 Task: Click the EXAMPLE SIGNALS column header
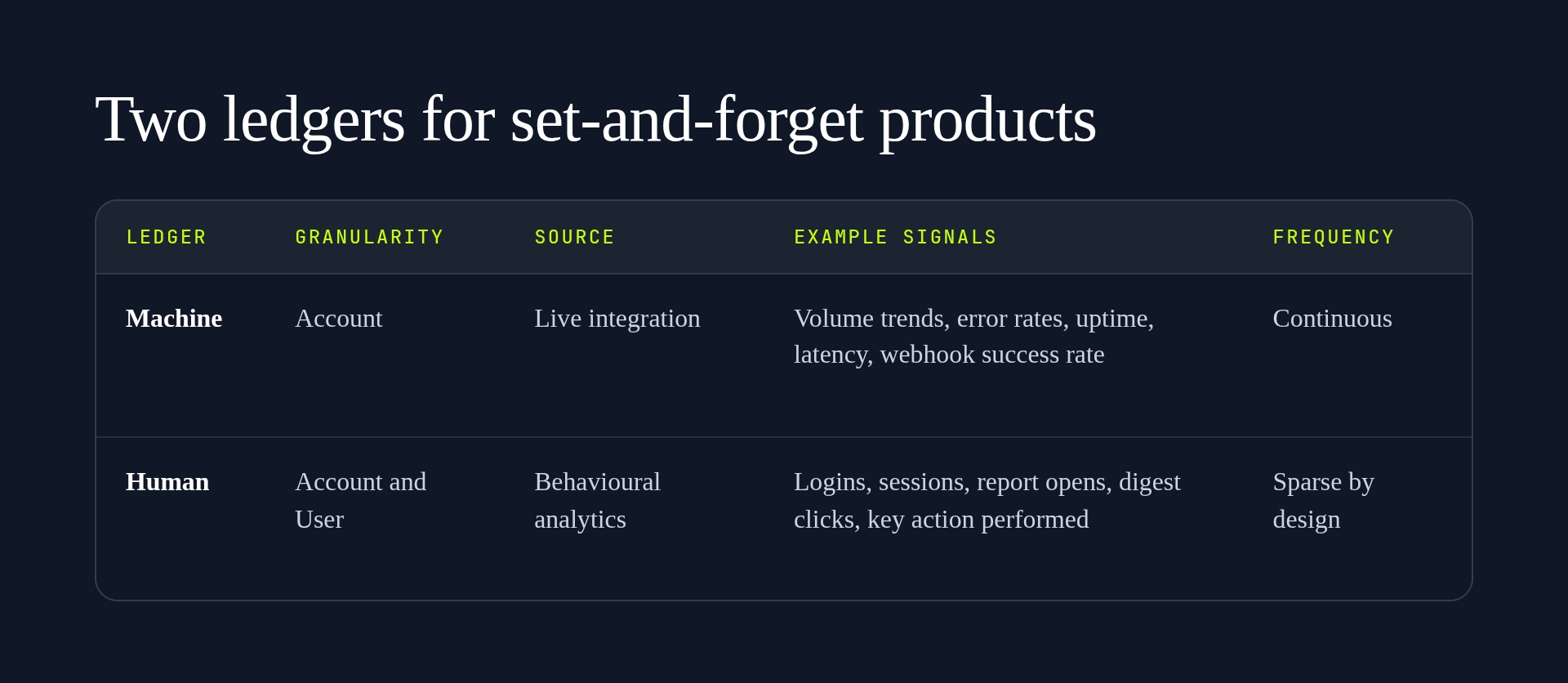[x=895, y=237]
